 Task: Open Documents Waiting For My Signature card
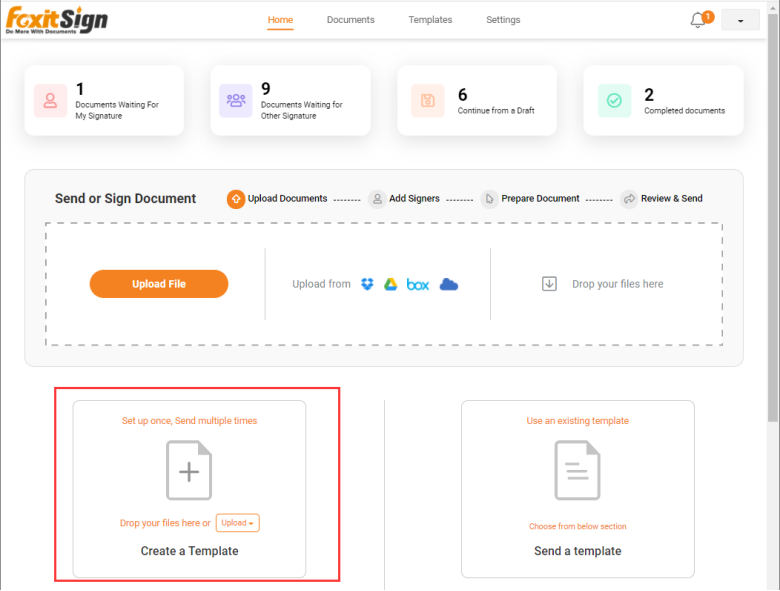click(x=104, y=100)
